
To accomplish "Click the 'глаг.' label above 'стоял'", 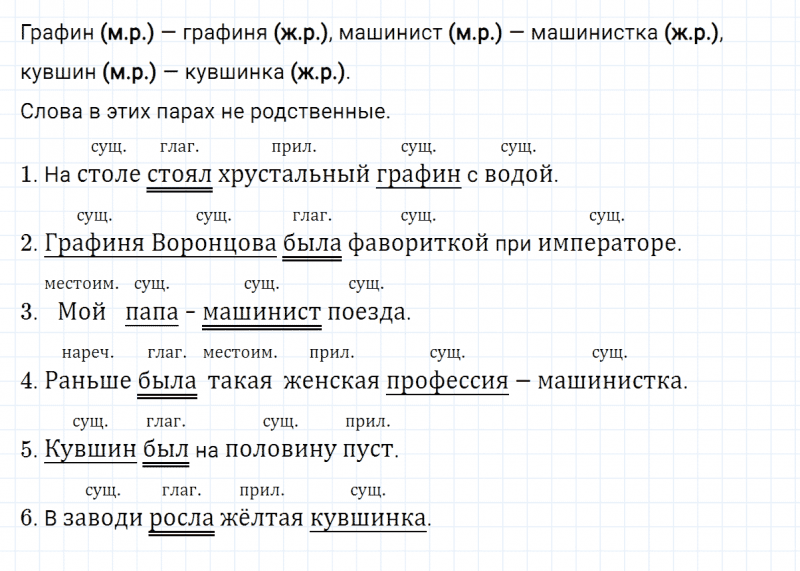I will 179,147.
